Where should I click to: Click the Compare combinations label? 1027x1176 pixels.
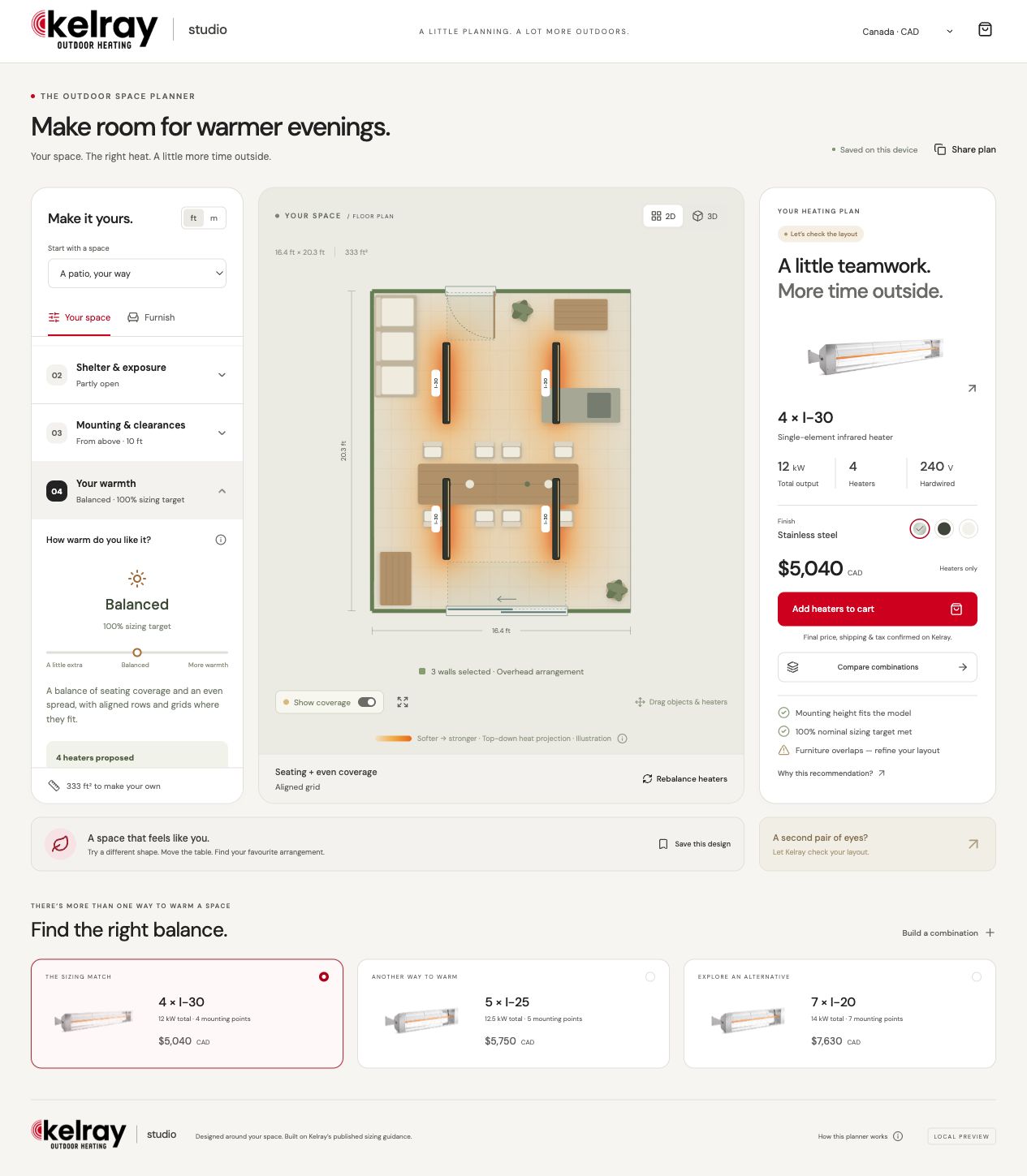click(878, 667)
